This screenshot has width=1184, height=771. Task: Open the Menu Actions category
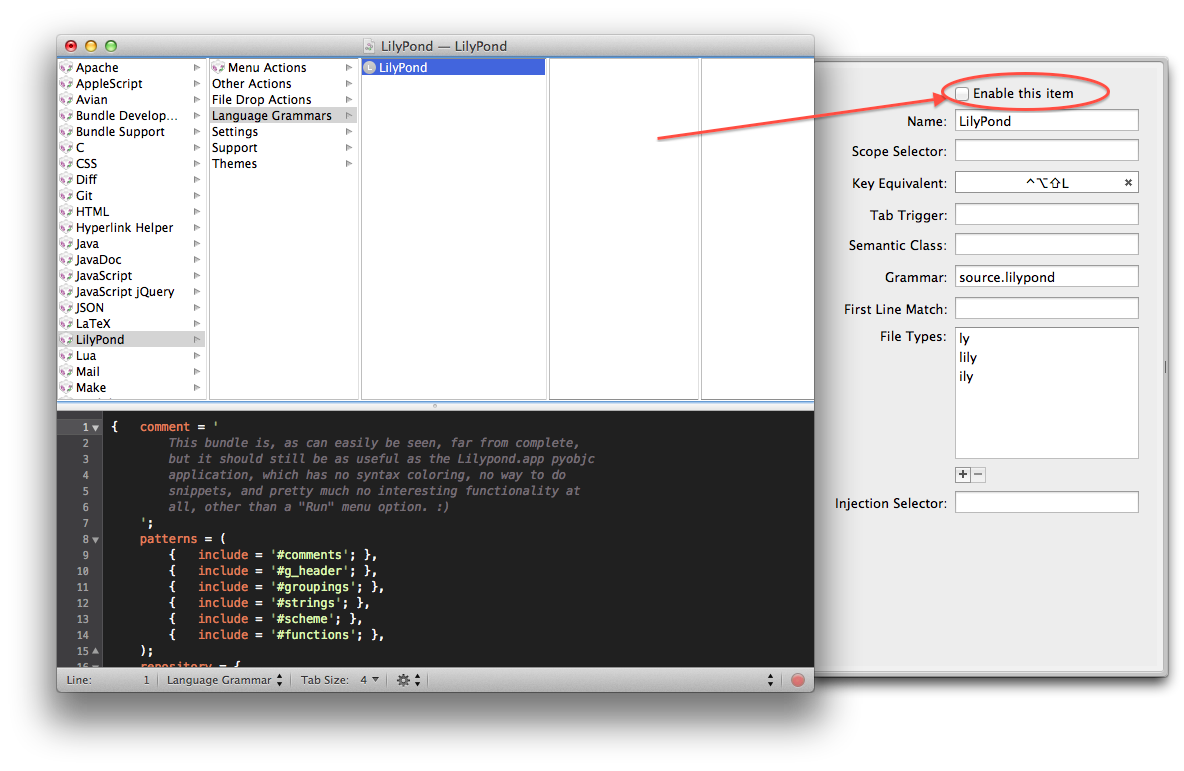(x=283, y=67)
